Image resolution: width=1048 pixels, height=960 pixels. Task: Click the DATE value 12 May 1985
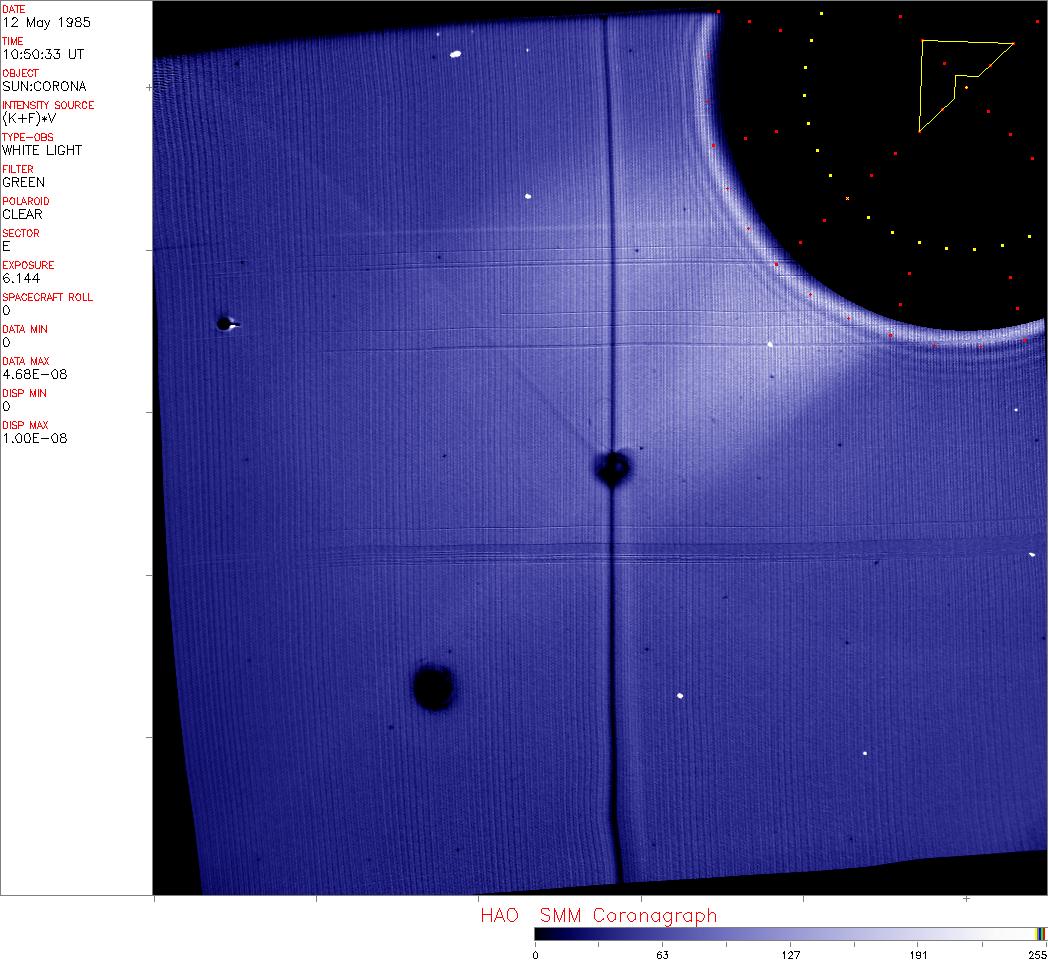coord(38,22)
